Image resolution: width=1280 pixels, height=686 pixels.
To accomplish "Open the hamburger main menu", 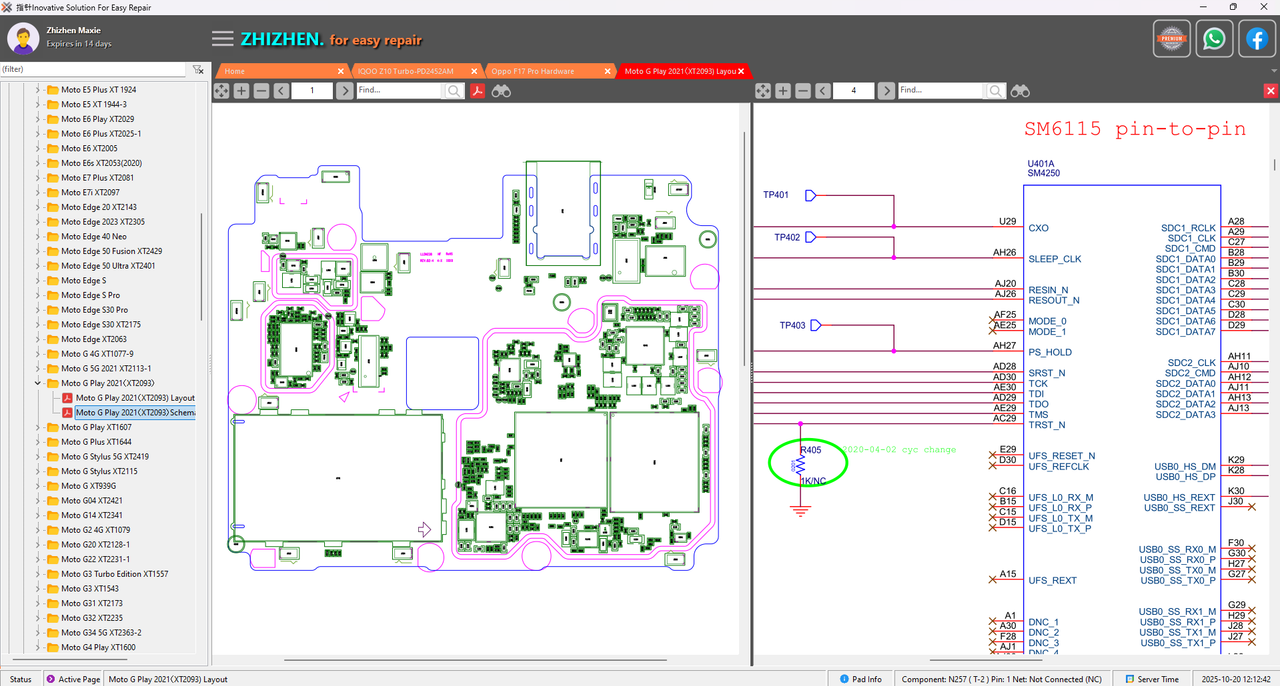I will [x=222, y=39].
